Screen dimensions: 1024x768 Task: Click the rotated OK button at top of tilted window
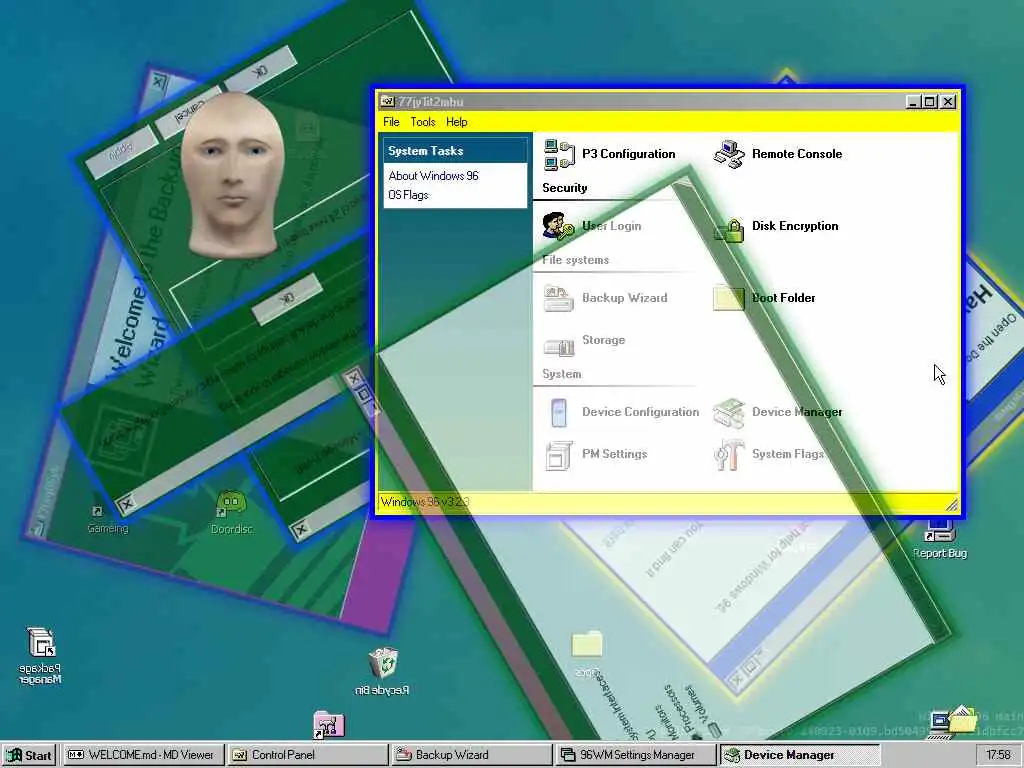[x=260, y=71]
